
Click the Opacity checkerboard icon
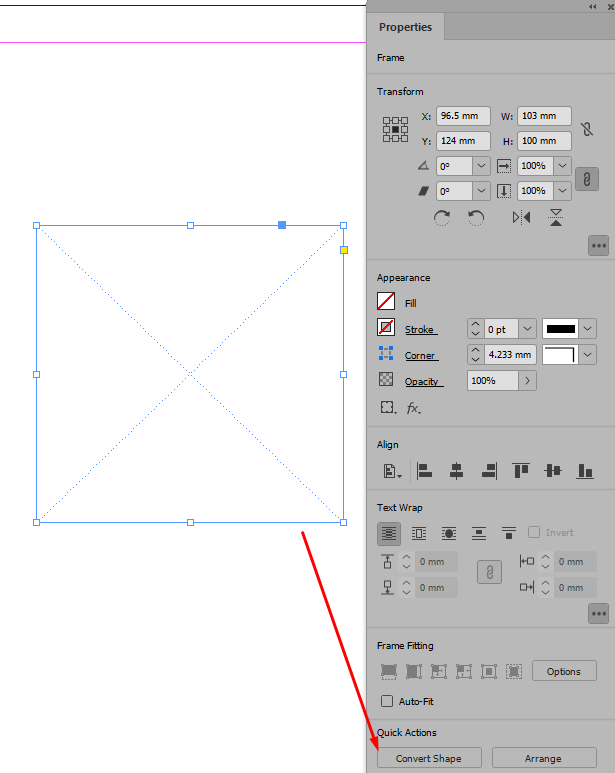pyautogui.click(x=386, y=379)
